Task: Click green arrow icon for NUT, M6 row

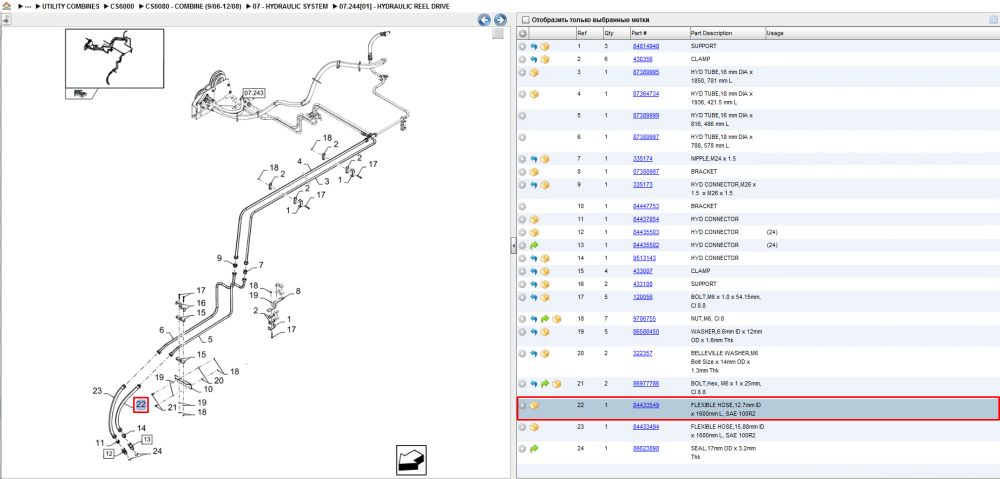Action: (545, 318)
